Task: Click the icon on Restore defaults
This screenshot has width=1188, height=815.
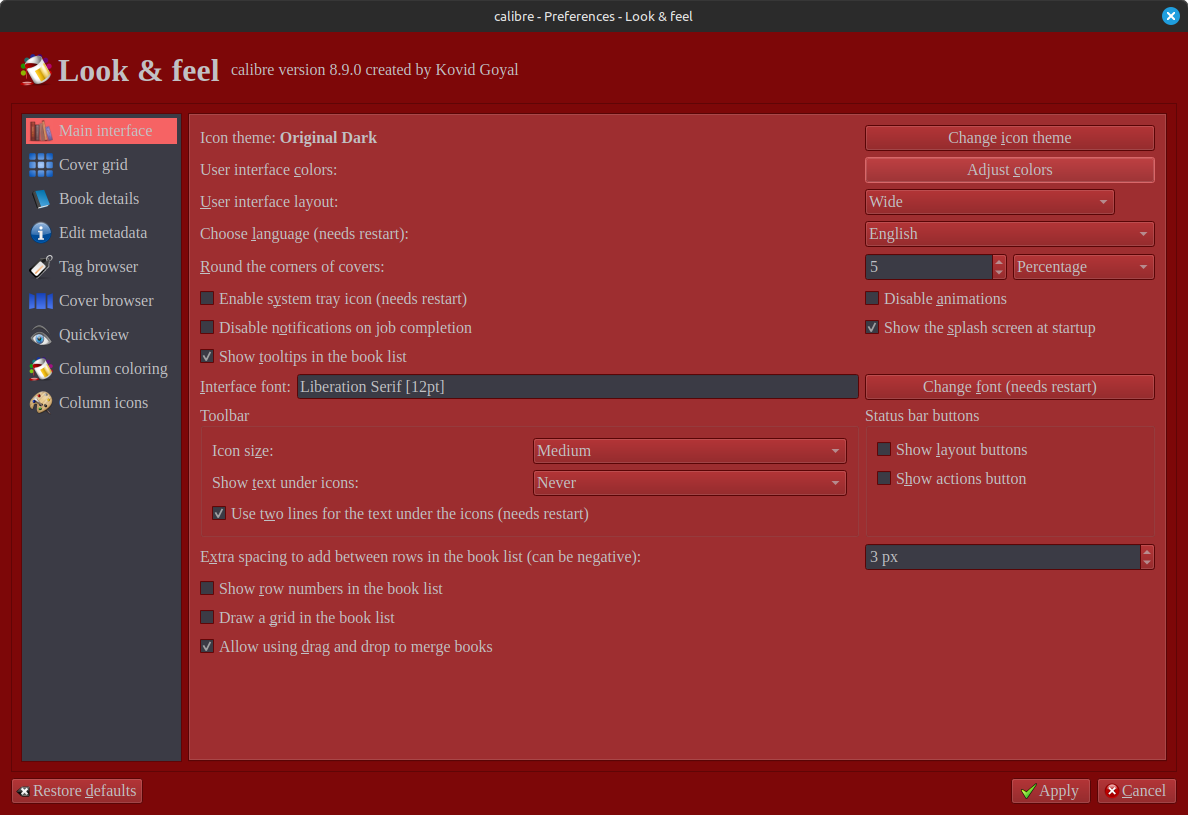Action: 23,792
